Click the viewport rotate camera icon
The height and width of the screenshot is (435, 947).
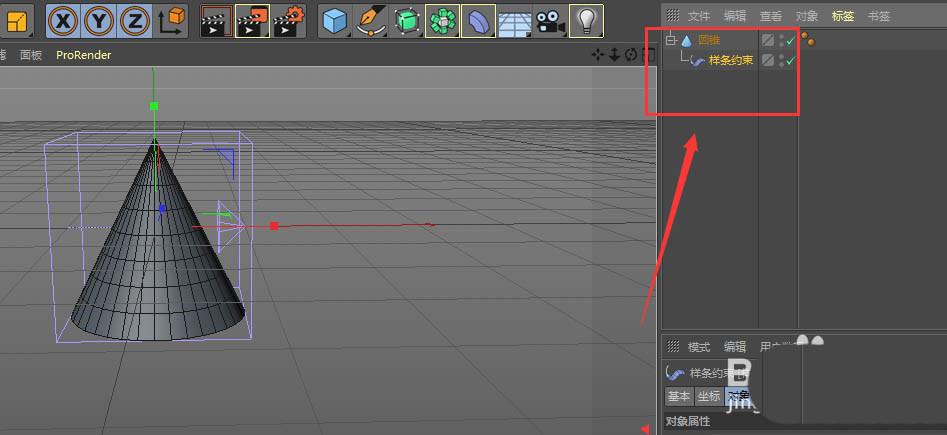(631, 55)
